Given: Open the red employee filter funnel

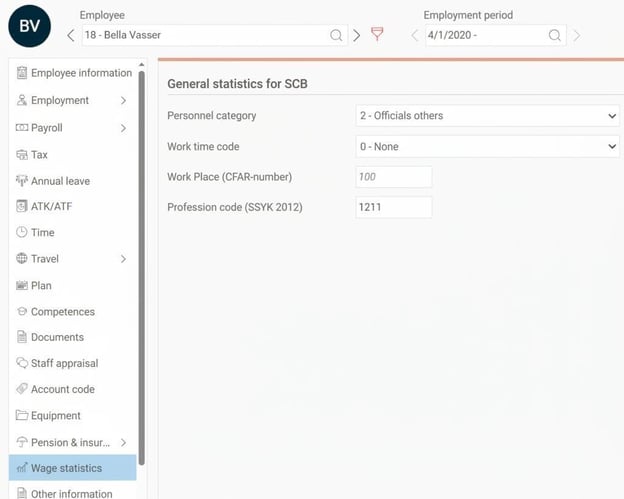Looking at the screenshot, I should pos(377,34).
